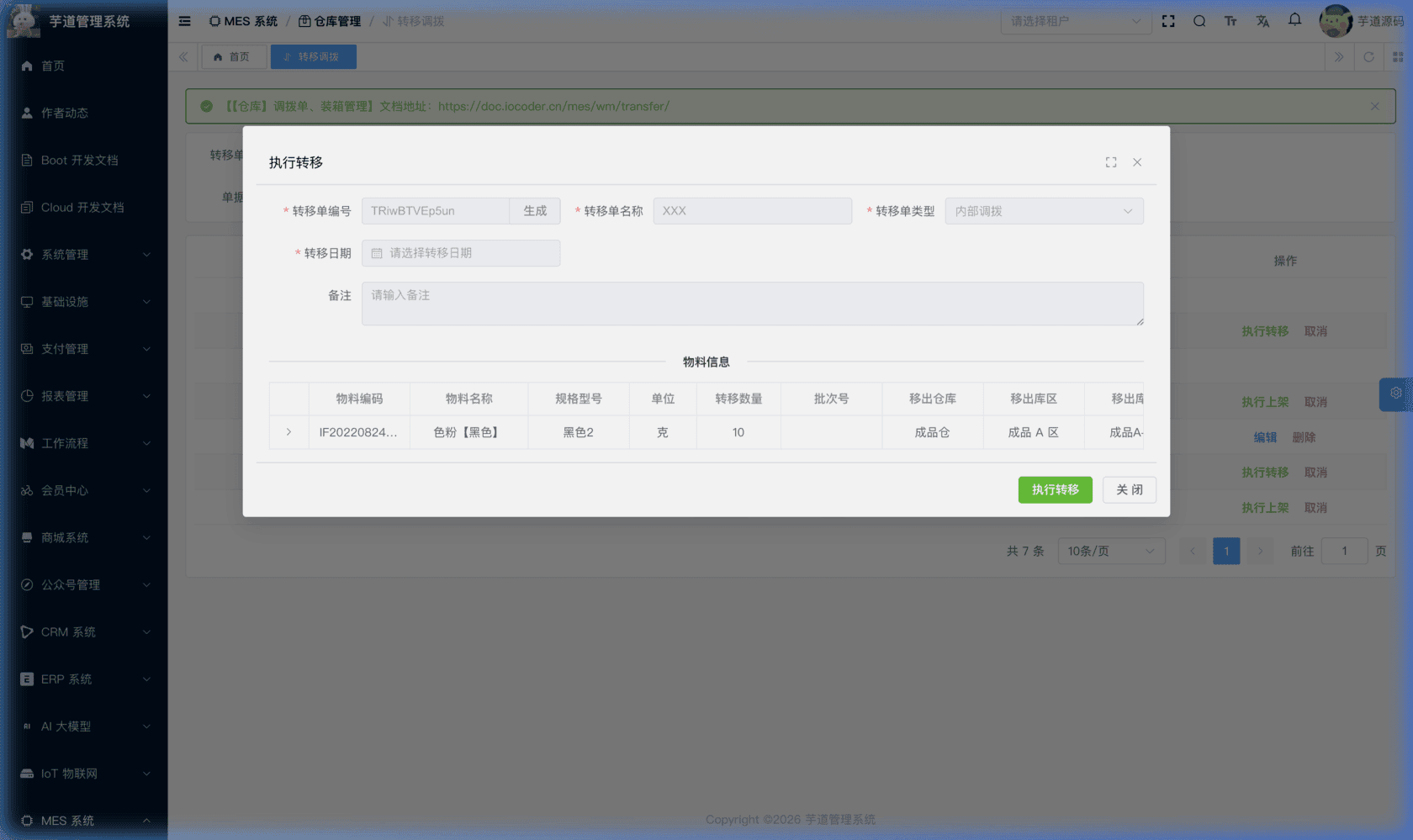1413x840 pixels.
Task: Toggle browser fullscreen icon in top bar
Action: pos(1168,21)
